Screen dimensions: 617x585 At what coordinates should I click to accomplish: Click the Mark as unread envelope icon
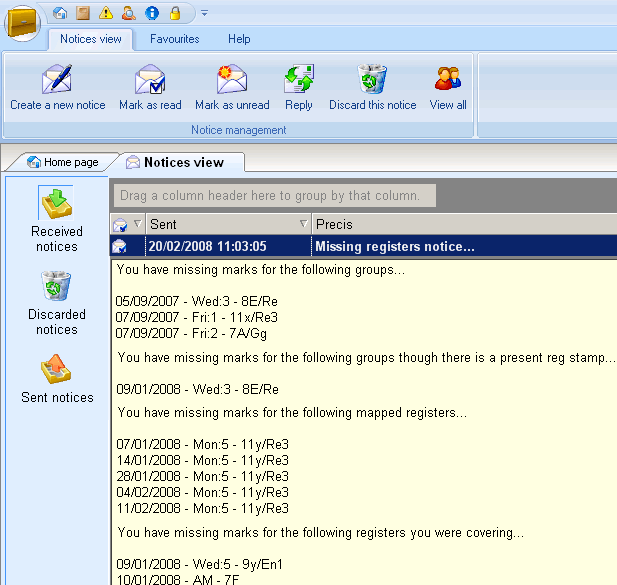pos(232,79)
